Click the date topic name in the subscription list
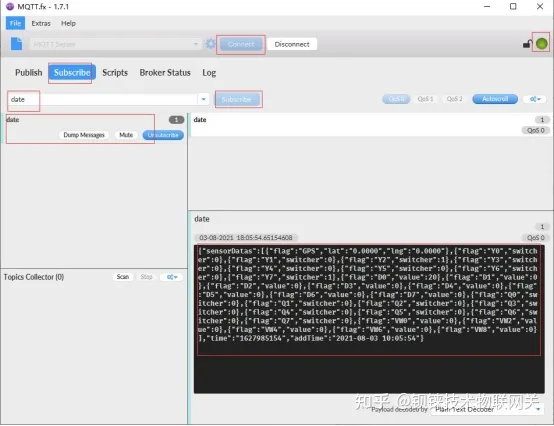The height and width of the screenshot is (426, 554). (13, 119)
